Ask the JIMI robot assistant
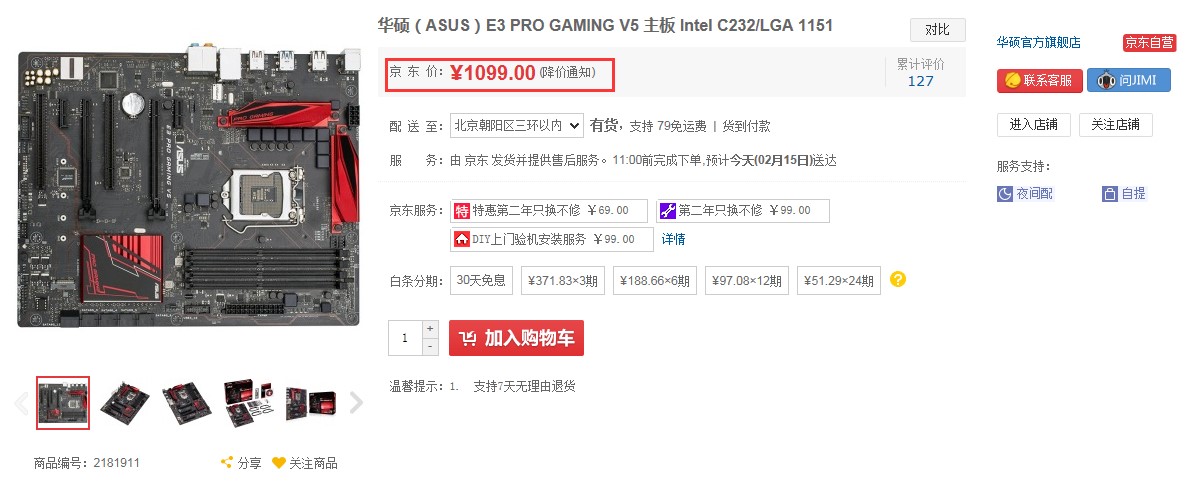The image size is (1187, 484). click(x=1129, y=80)
